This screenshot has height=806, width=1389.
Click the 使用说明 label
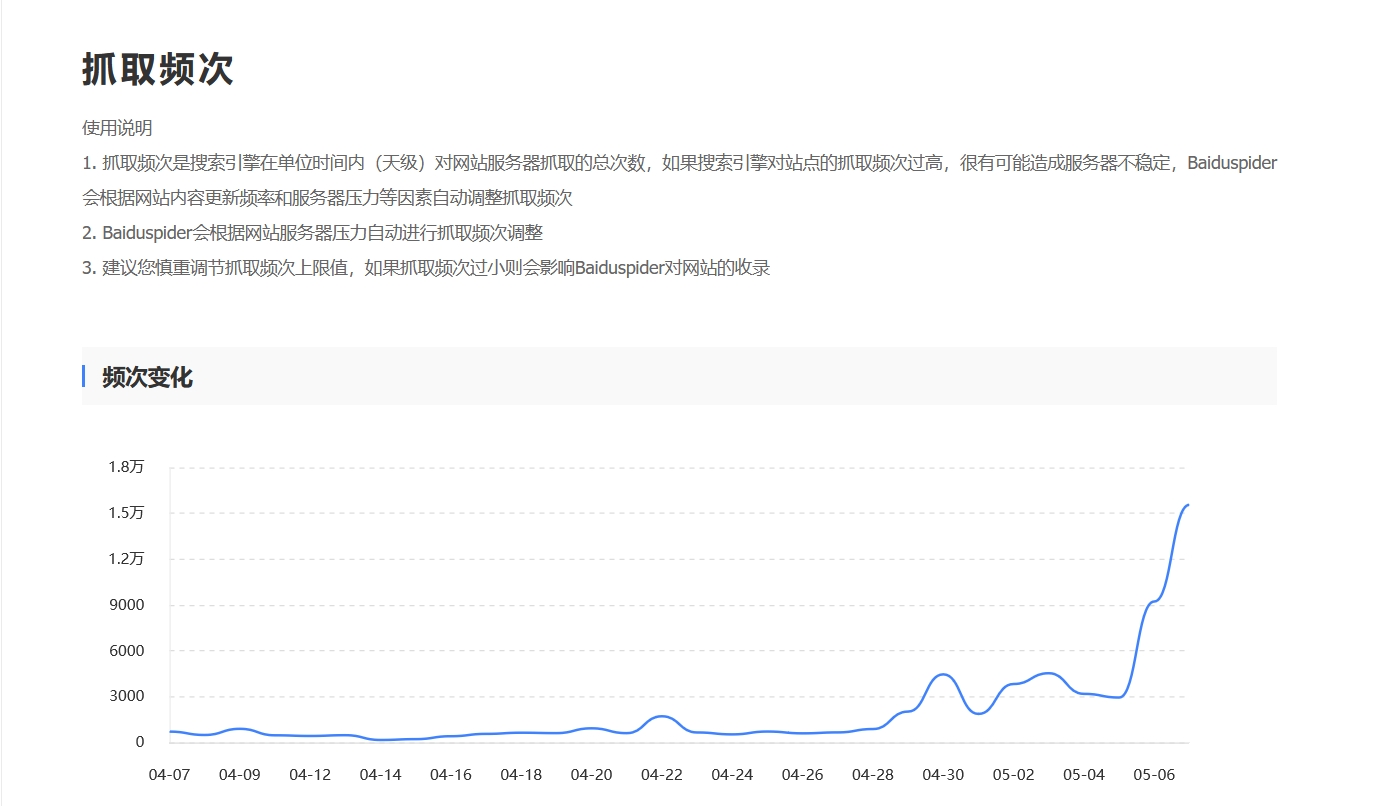tap(117, 128)
